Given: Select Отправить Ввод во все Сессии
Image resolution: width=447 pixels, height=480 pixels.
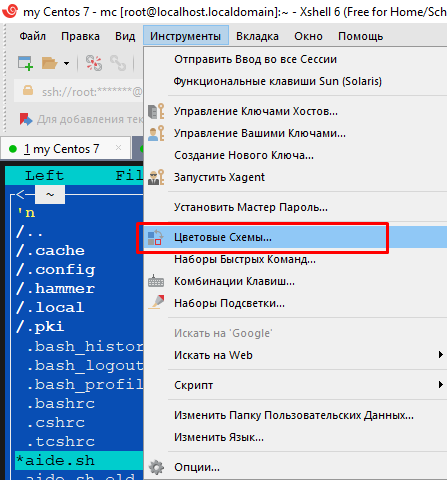Looking at the screenshot, I should coord(295,59).
